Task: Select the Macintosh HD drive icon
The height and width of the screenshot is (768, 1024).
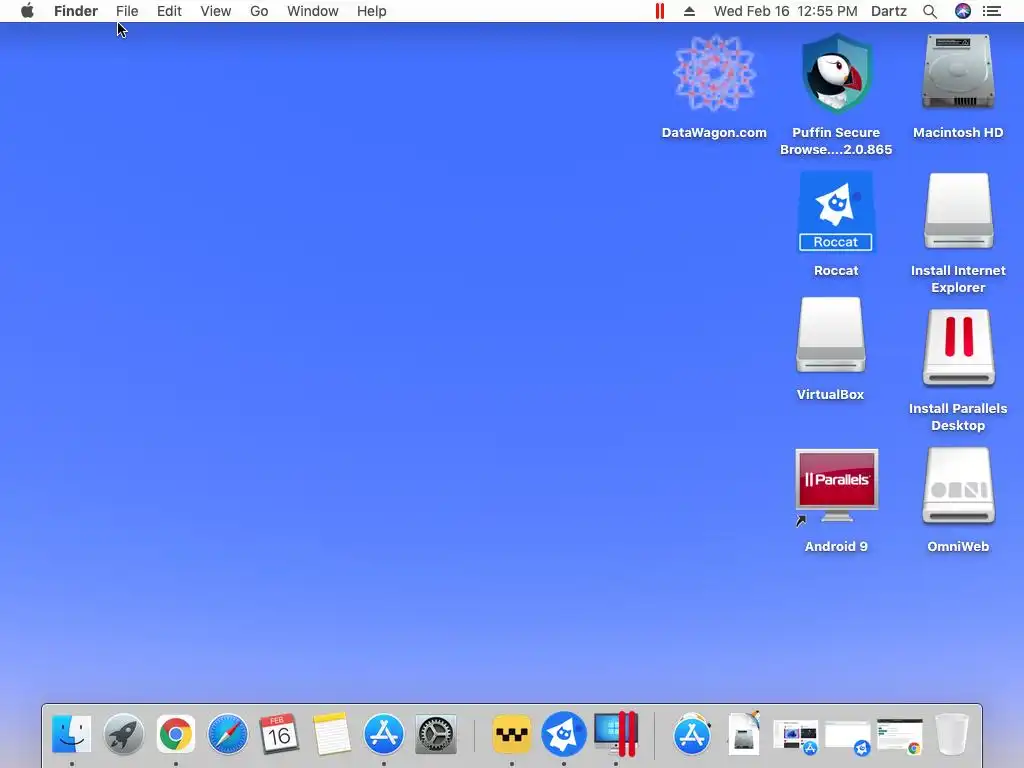Action: click(958, 72)
